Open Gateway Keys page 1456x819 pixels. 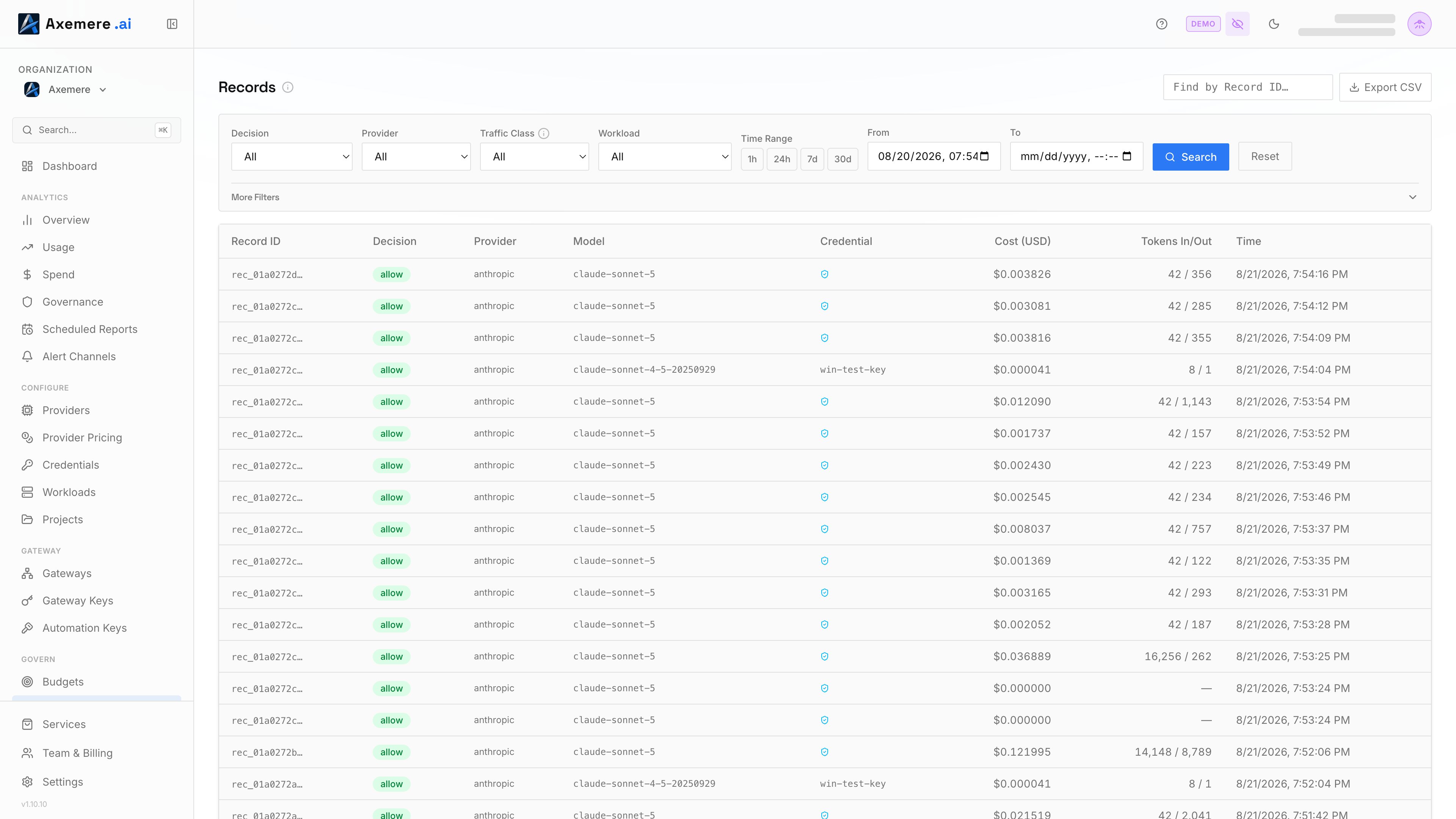[x=97, y=601]
